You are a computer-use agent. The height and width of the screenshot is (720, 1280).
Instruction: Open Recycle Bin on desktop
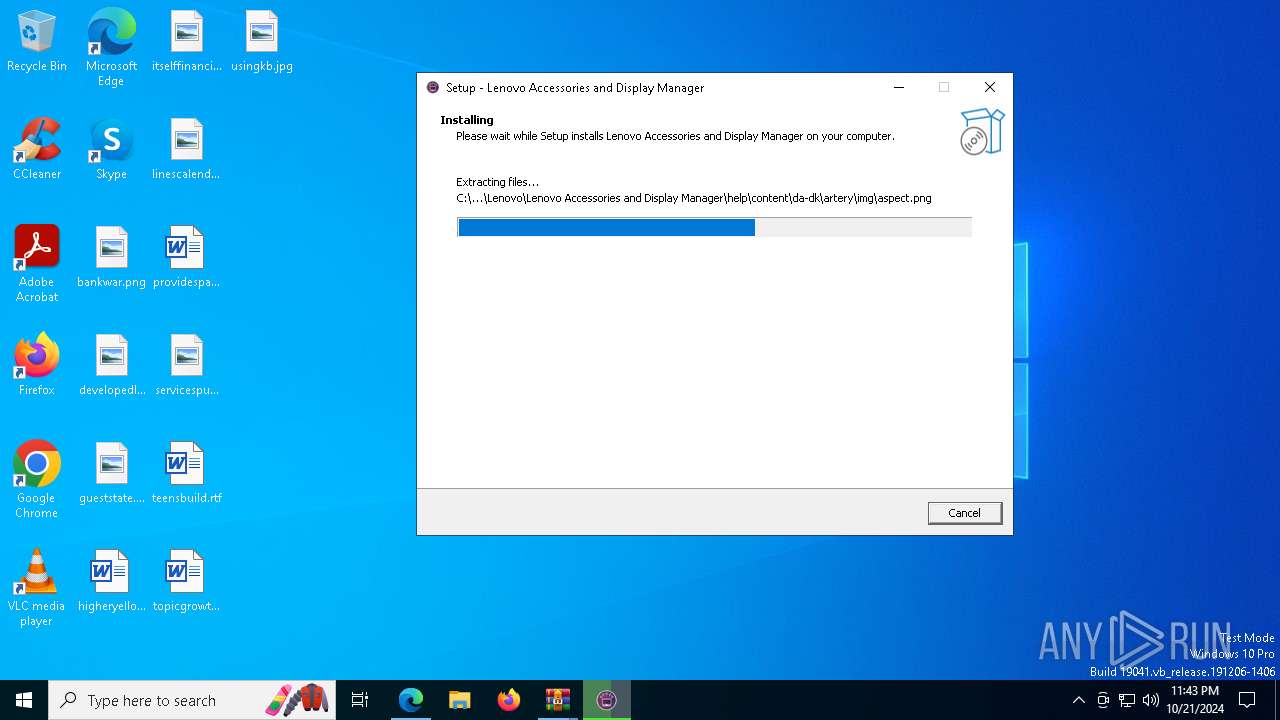click(37, 42)
